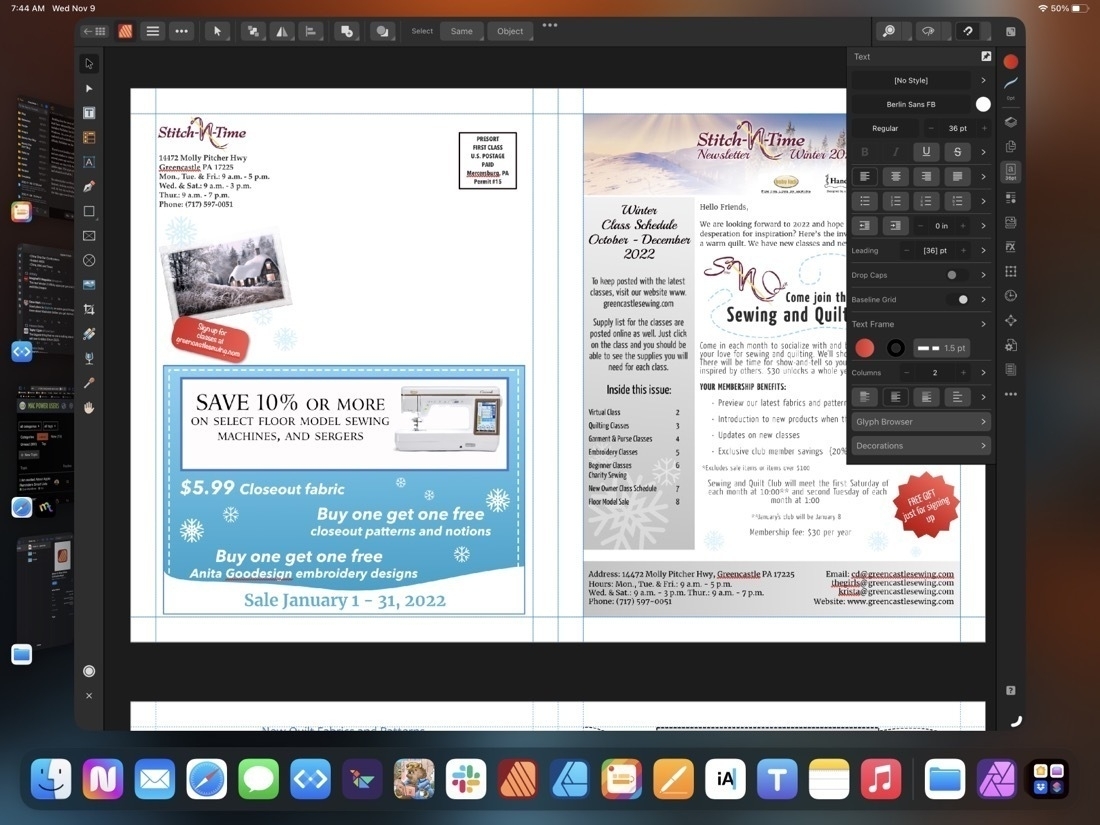Expand the Glyph Browser section
This screenshot has height=825, width=1100.
[x=918, y=421]
